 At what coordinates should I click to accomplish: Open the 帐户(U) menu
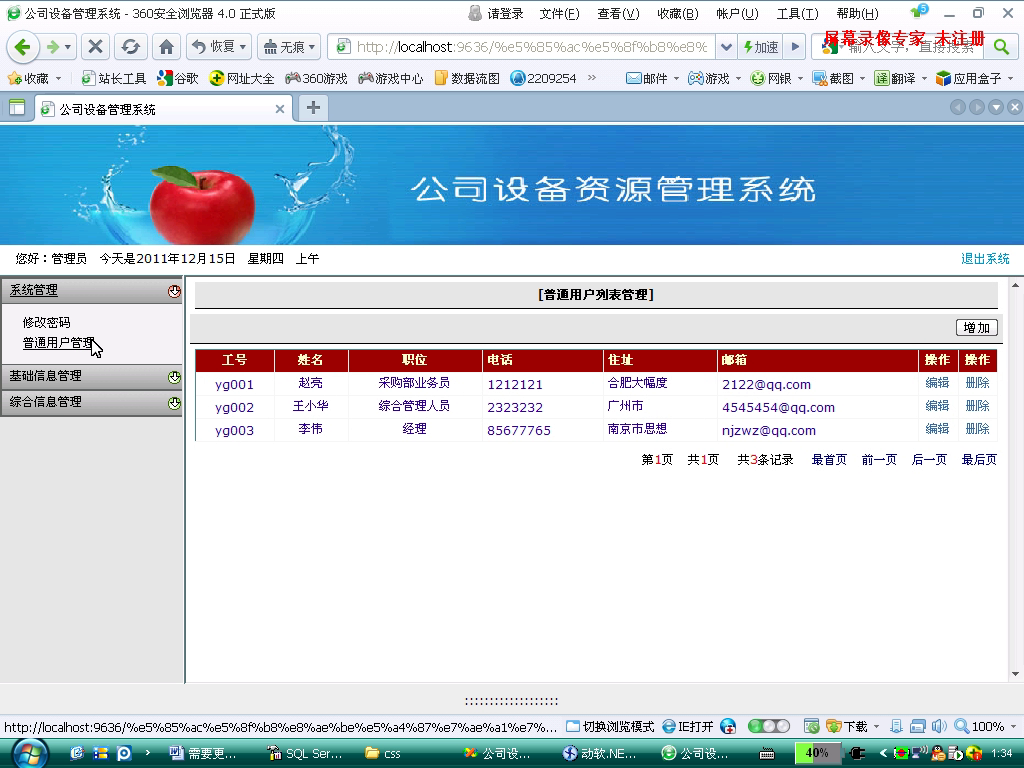point(737,14)
